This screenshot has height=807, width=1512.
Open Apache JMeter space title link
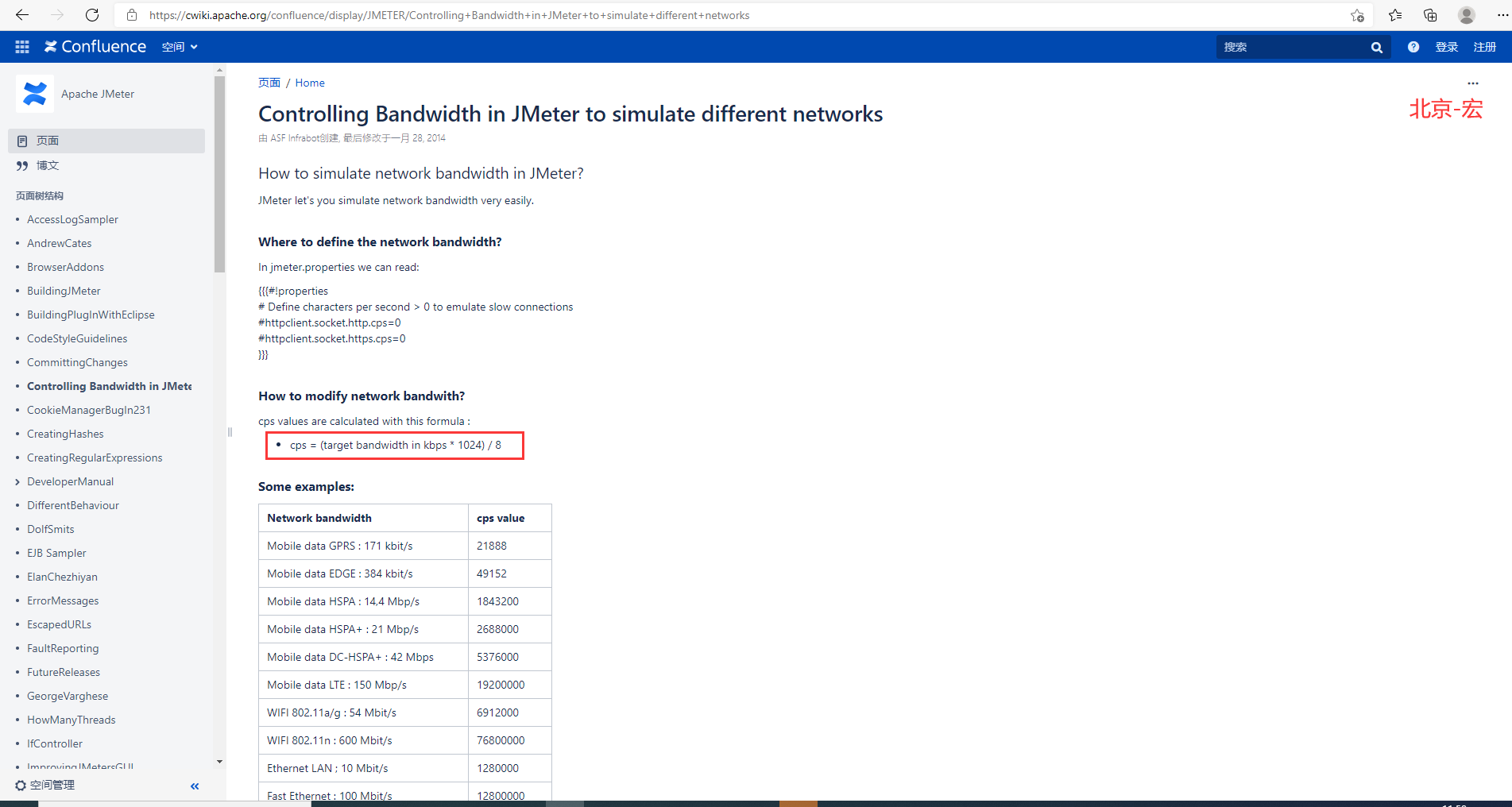click(x=98, y=94)
